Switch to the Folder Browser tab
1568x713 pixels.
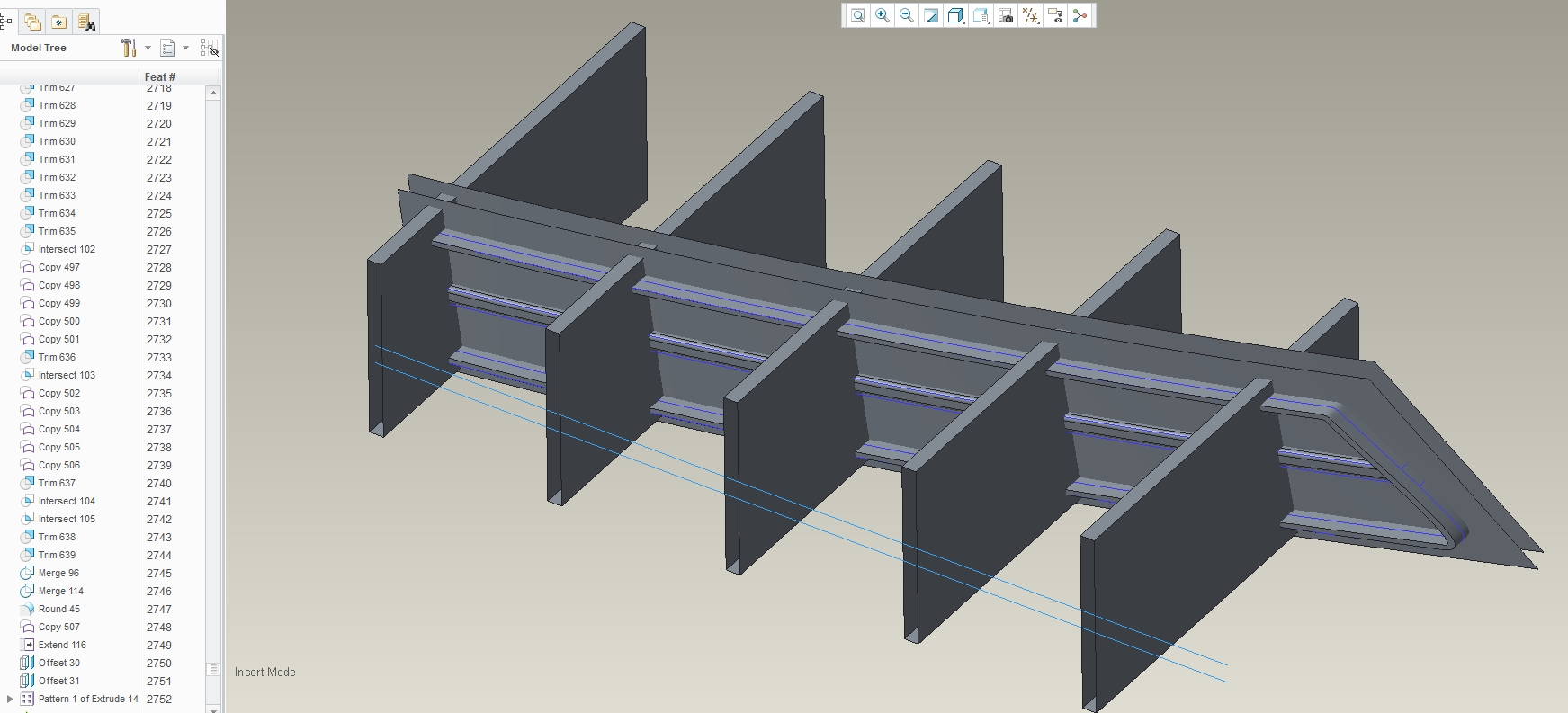pyautogui.click(x=32, y=22)
